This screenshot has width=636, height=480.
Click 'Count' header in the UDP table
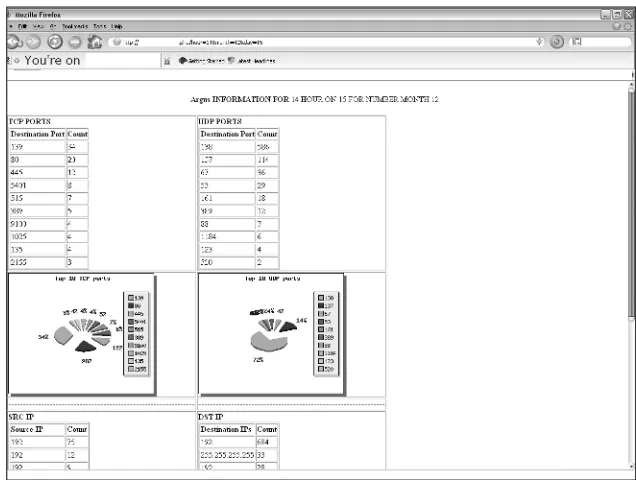tap(267, 134)
